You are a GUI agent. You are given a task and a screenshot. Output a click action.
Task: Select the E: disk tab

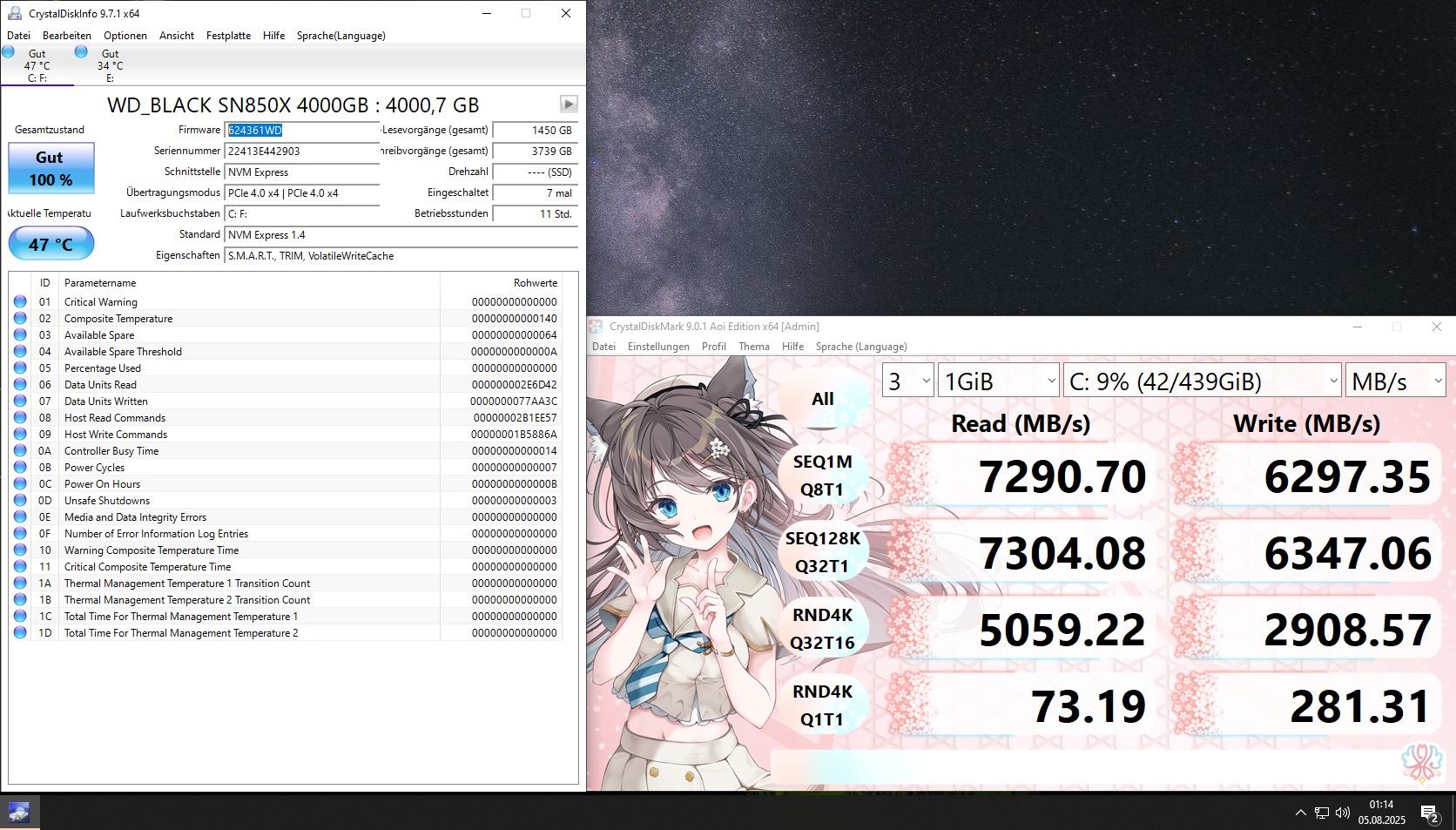[110, 65]
